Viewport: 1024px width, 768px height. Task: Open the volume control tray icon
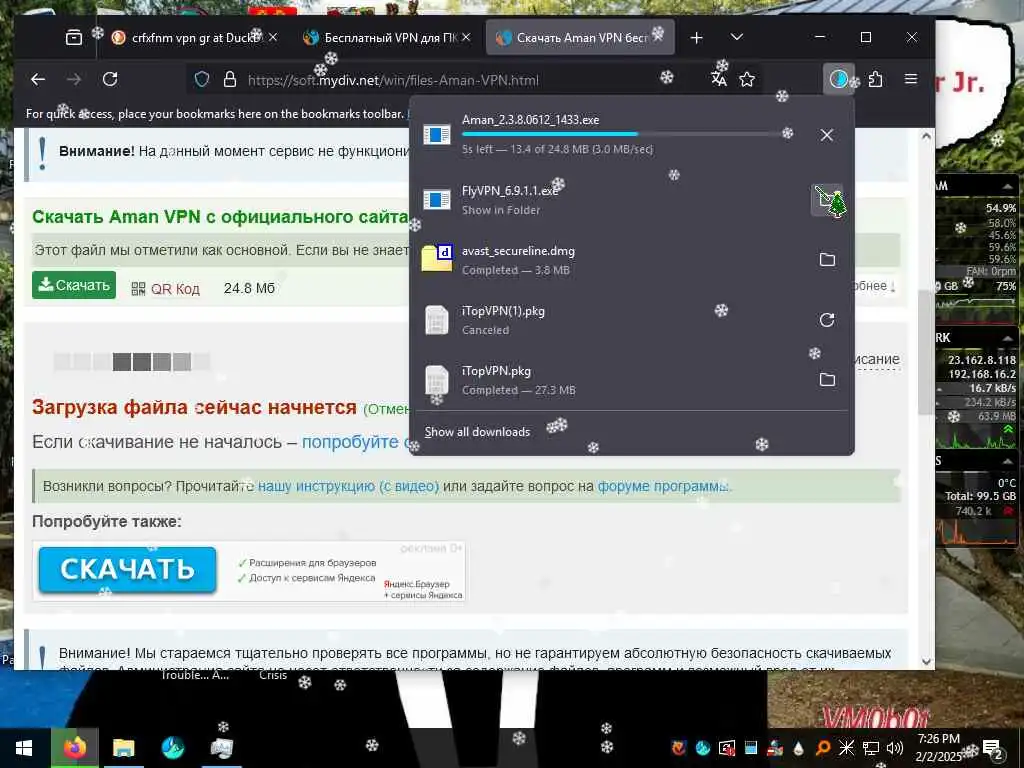pyautogui.click(x=895, y=748)
